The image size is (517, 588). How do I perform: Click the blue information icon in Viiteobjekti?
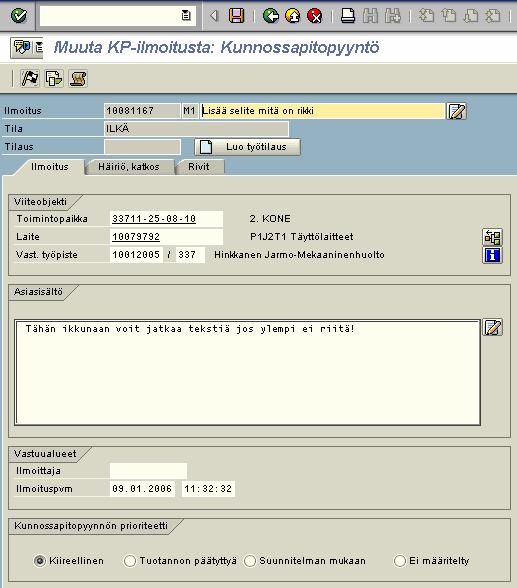coord(492,255)
